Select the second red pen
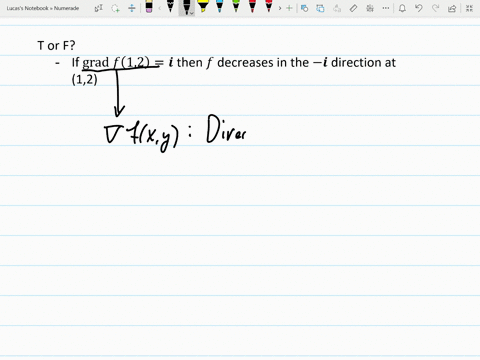480x360 pixels. pyautogui.click(x=269, y=7)
